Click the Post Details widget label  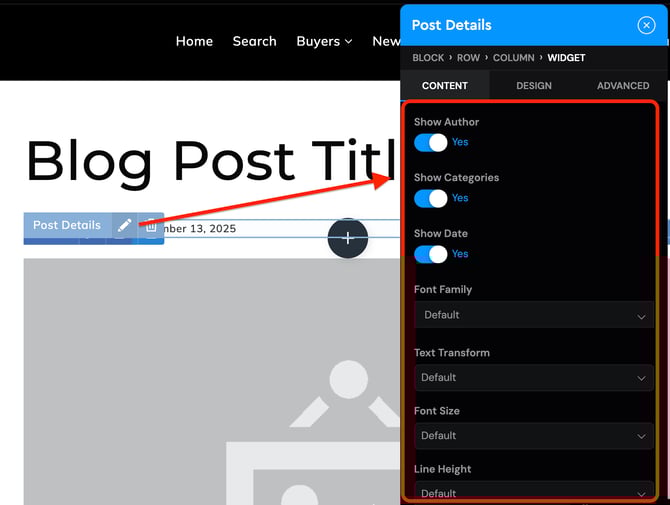[x=67, y=226]
